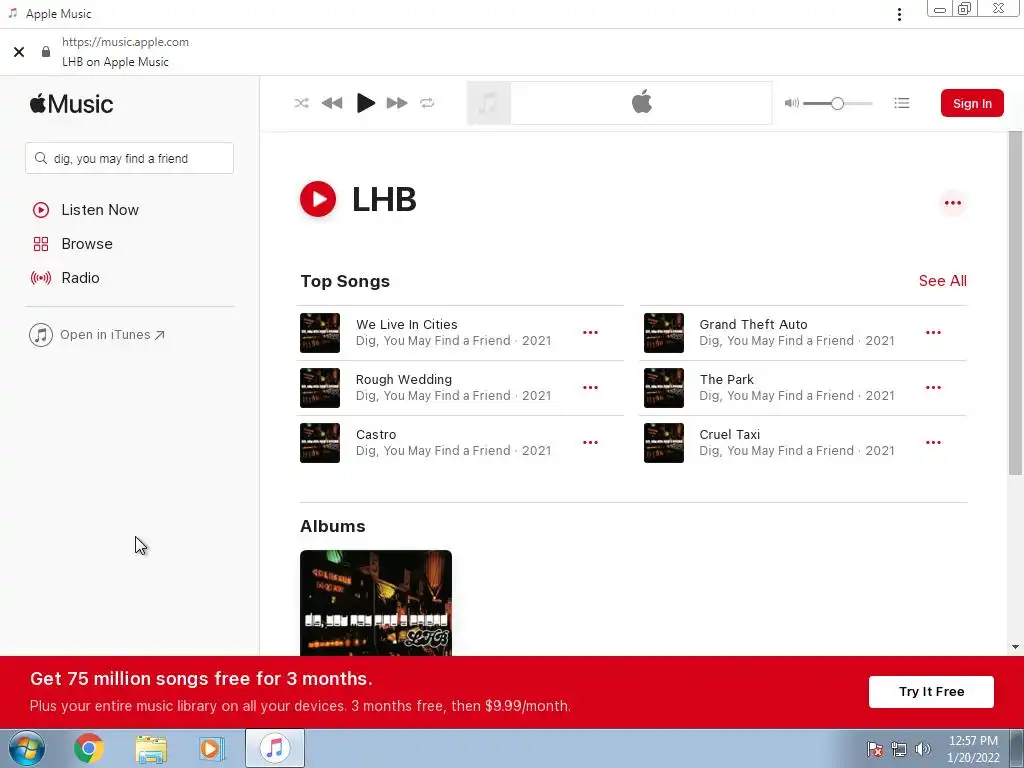1024x768 pixels.
Task: Open the Dig, You May Find a Friend album cover
Action: (376, 603)
